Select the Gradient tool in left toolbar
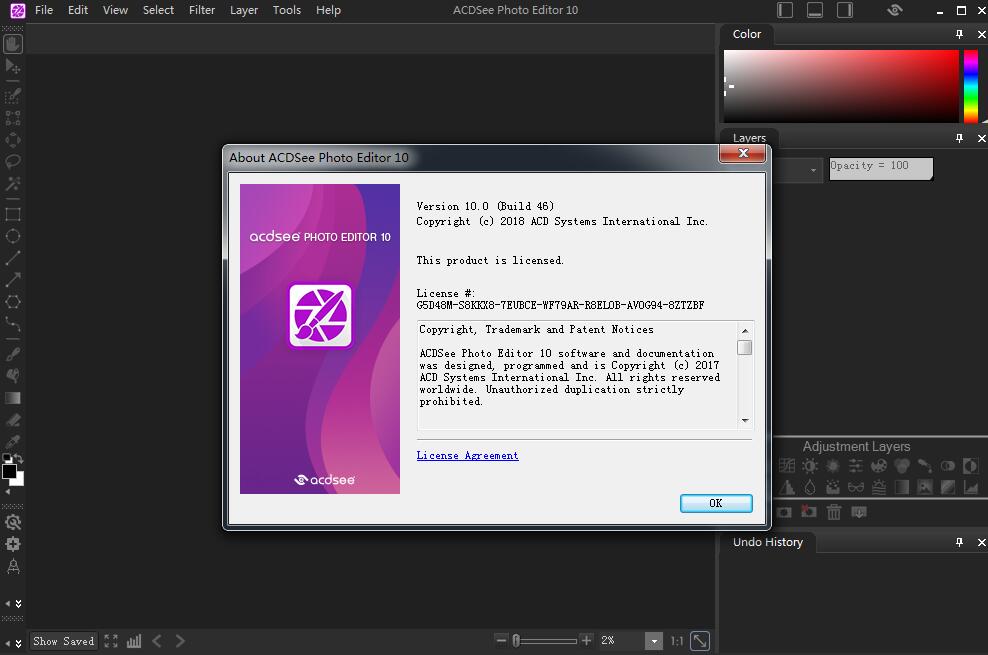The width and height of the screenshot is (988, 655). 13,398
